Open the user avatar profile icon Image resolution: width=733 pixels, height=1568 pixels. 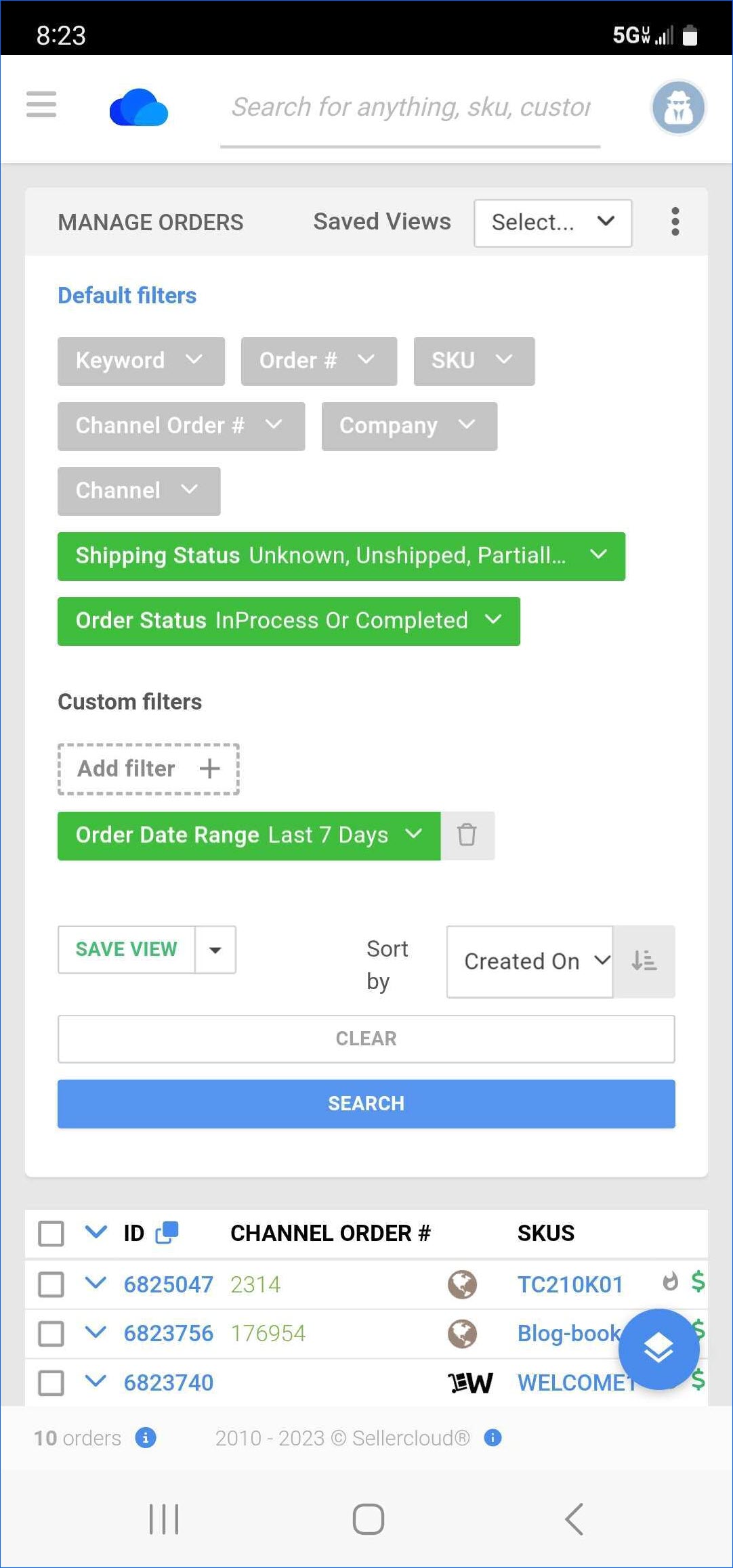point(678,107)
